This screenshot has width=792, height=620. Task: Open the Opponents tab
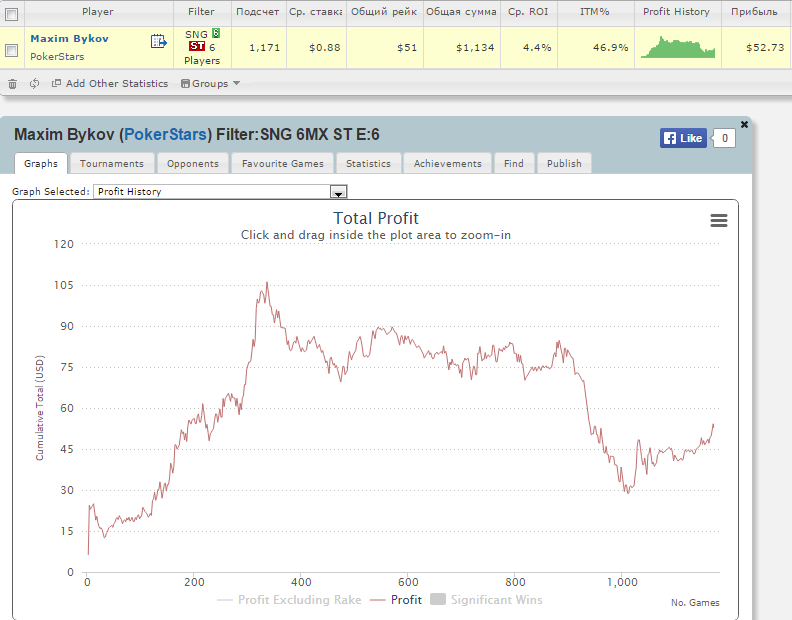193,163
